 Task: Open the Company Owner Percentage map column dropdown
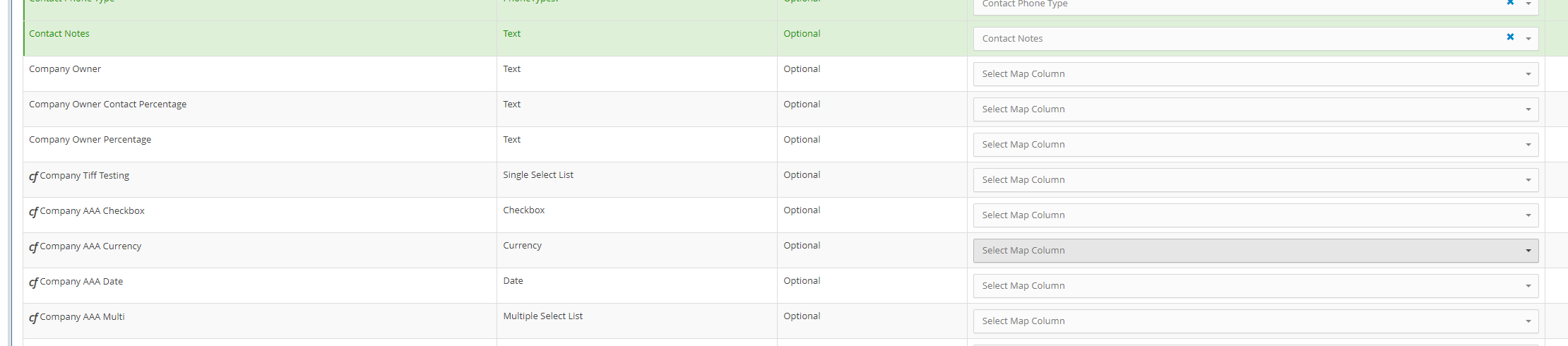[x=1256, y=145]
